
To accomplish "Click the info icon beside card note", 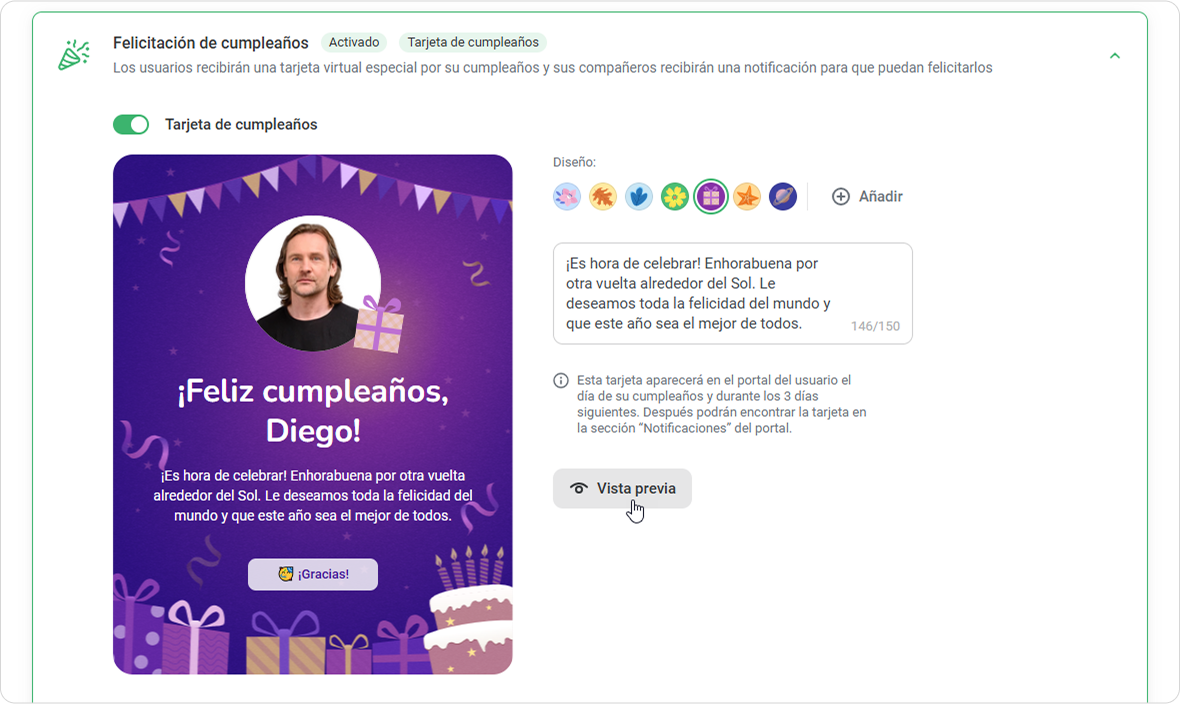I will point(561,380).
